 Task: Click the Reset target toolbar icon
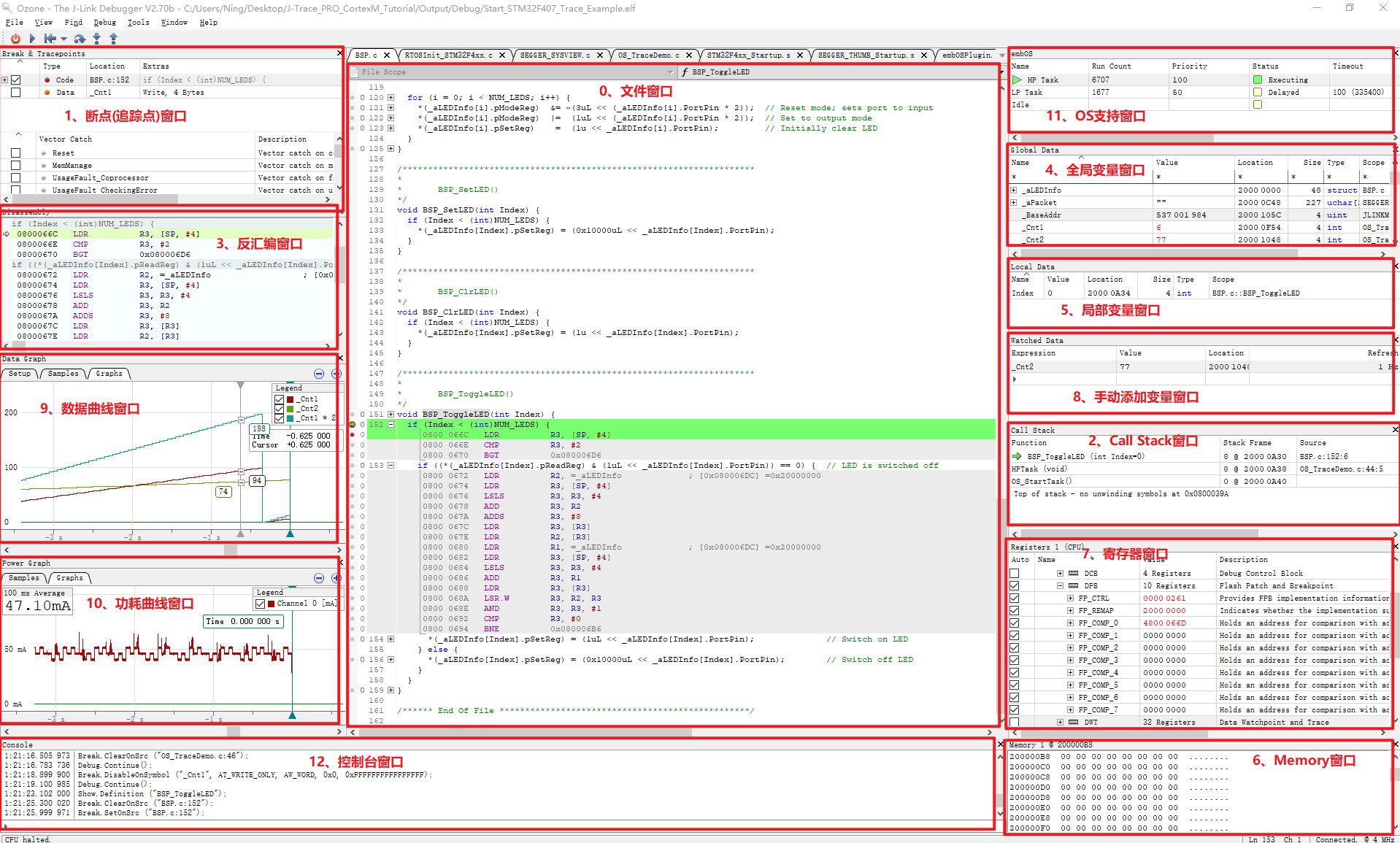tap(49, 39)
